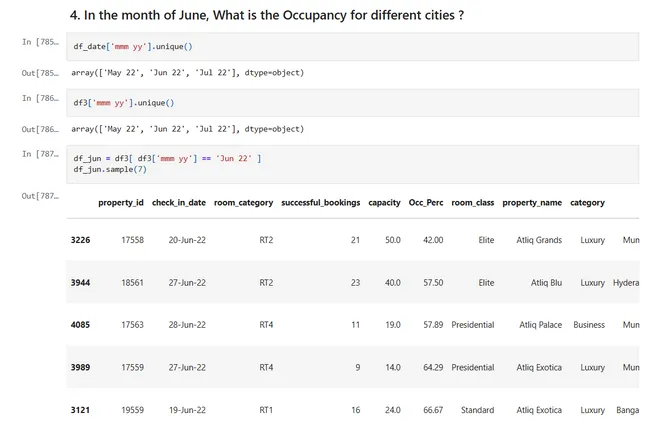Click the Out[787] output prompt to collapse output

click(40, 196)
